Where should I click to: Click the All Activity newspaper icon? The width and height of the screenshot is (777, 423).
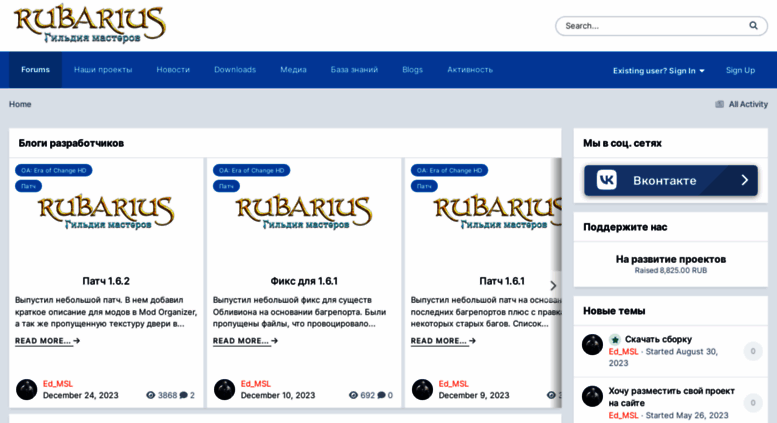point(719,104)
